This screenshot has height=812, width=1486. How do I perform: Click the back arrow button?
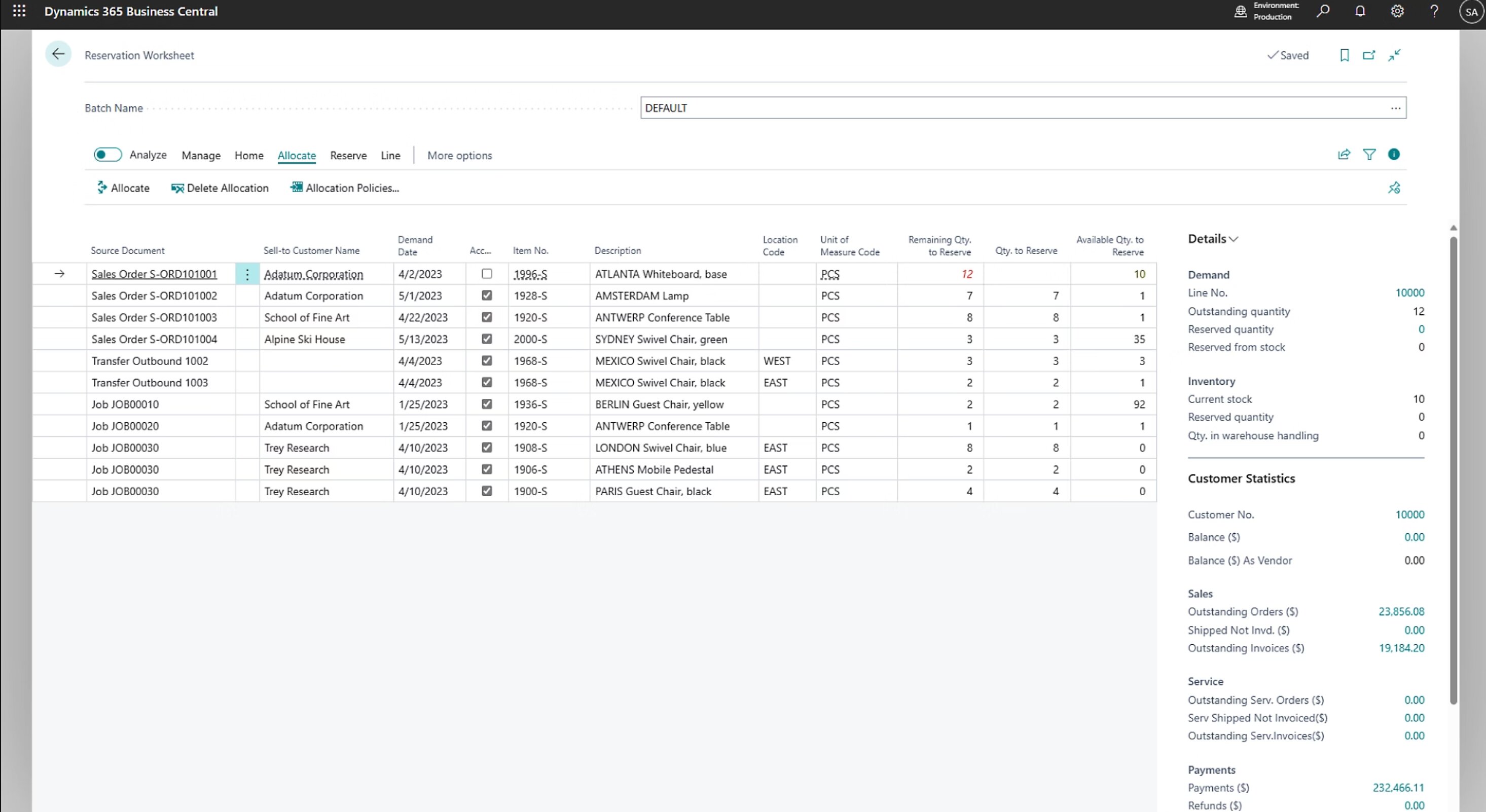(x=58, y=54)
